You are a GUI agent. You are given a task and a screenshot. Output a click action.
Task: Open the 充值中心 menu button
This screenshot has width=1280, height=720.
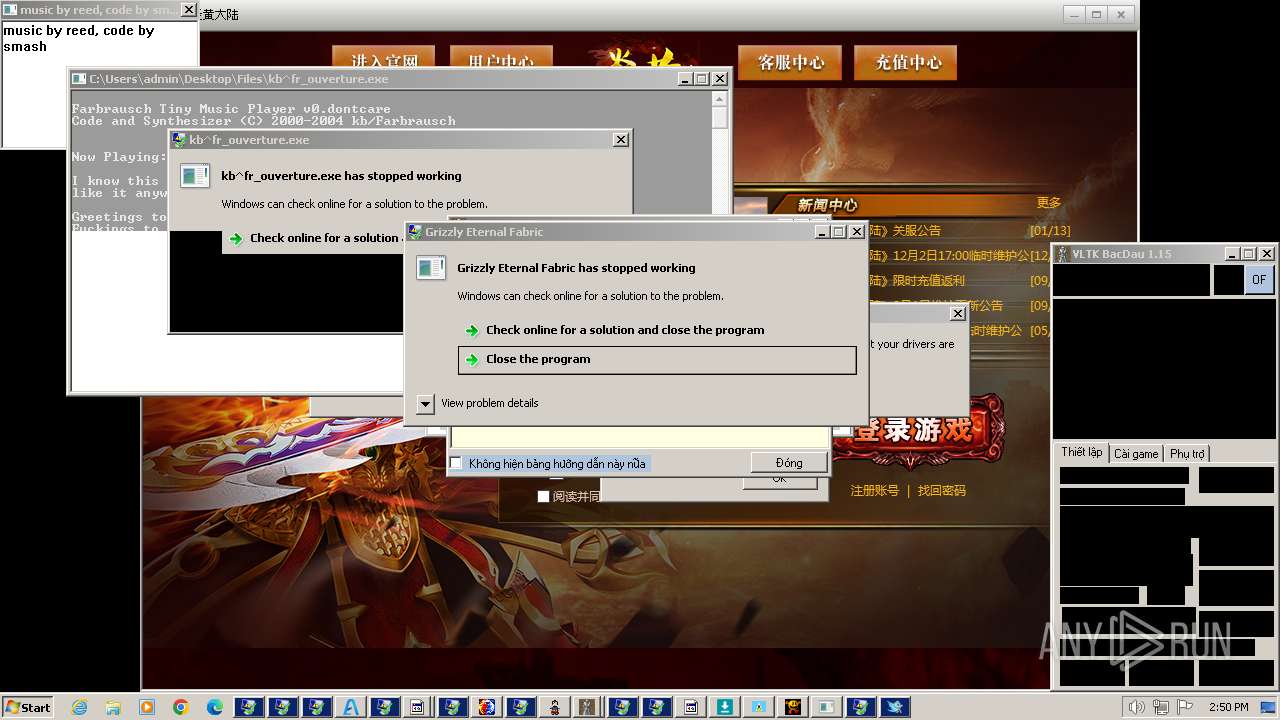coord(906,62)
